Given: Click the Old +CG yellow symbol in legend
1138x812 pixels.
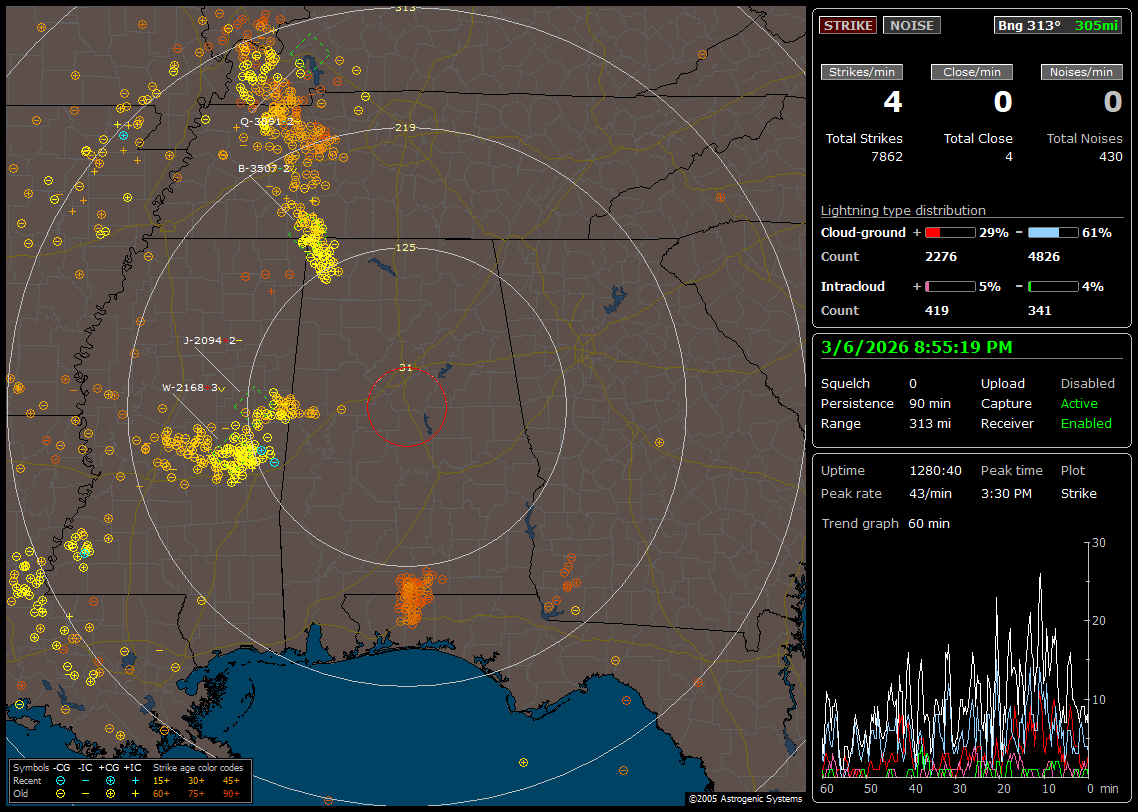Looking at the screenshot, I should (109, 793).
